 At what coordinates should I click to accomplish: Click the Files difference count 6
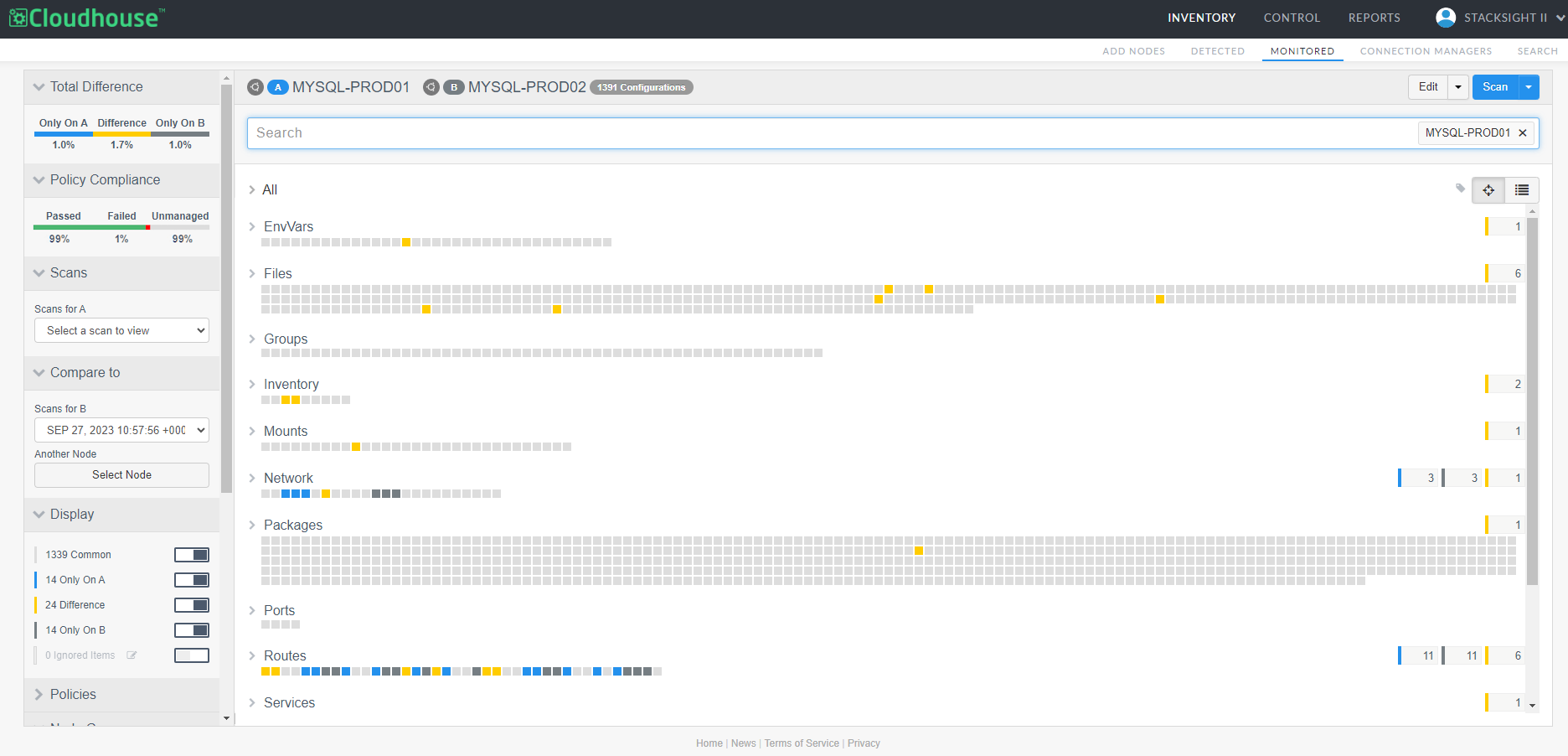(1507, 274)
